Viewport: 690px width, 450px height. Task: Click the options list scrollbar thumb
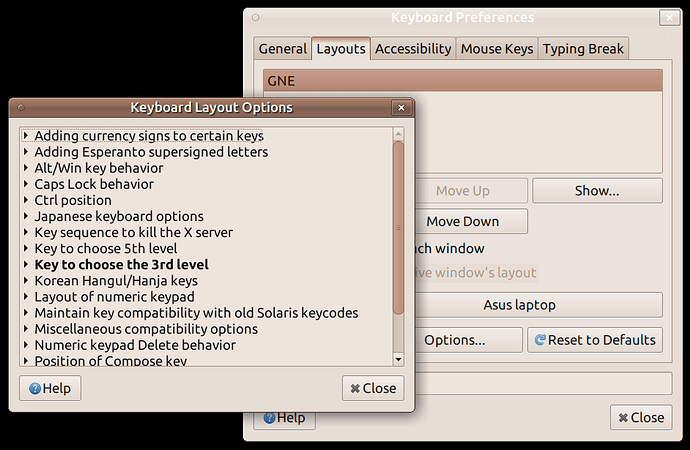(398, 228)
